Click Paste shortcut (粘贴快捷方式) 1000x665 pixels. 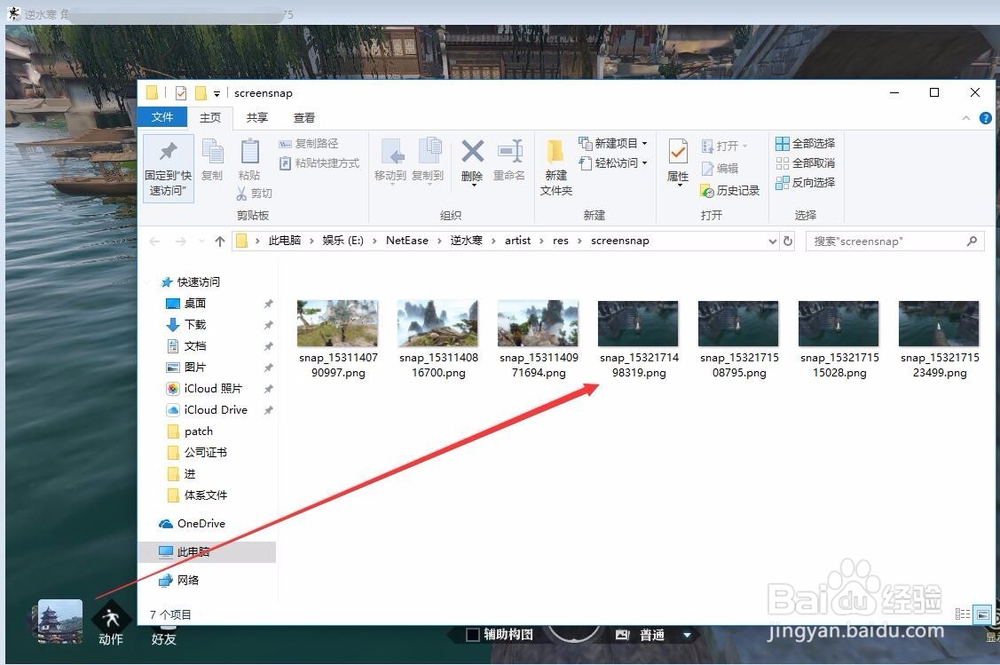click(x=319, y=163)
